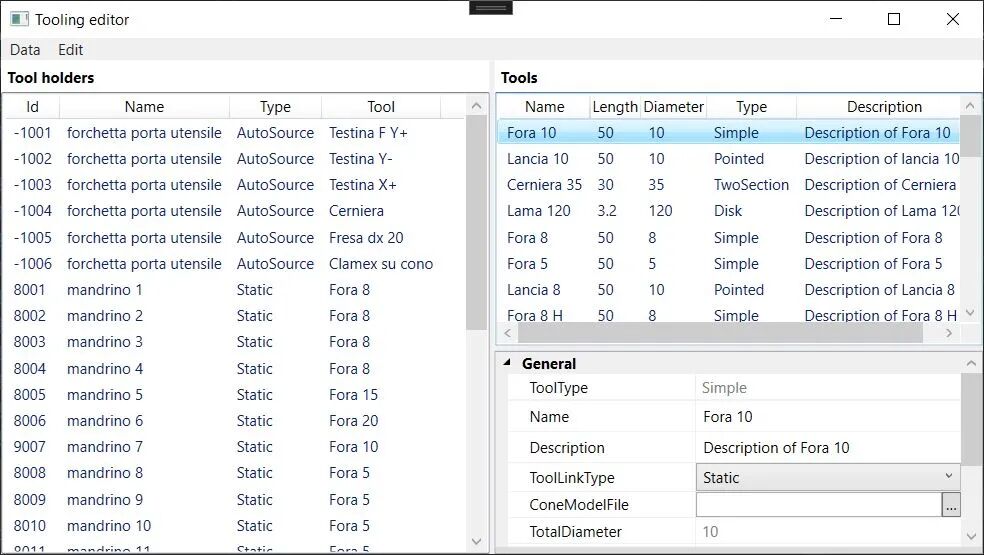Screen dimensions: 984x555
Task: Select the Lama 120 tool row
Action: click(x=729, y=211)
